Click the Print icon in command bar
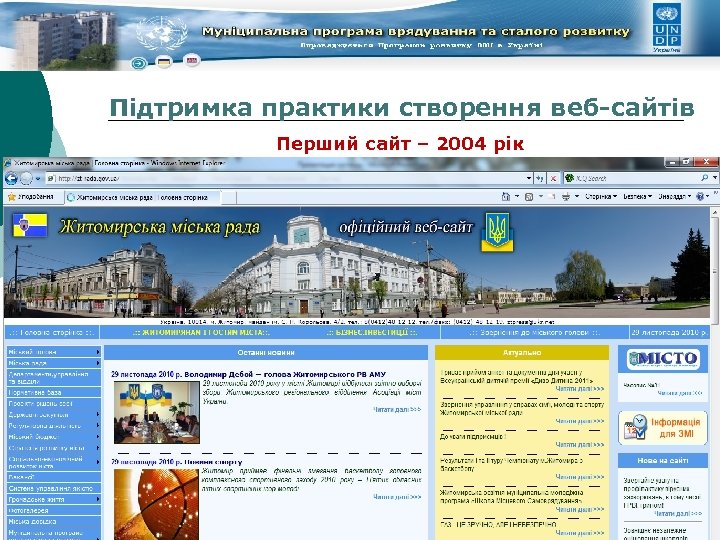This screenshot has width=720, height=540. 566,197
